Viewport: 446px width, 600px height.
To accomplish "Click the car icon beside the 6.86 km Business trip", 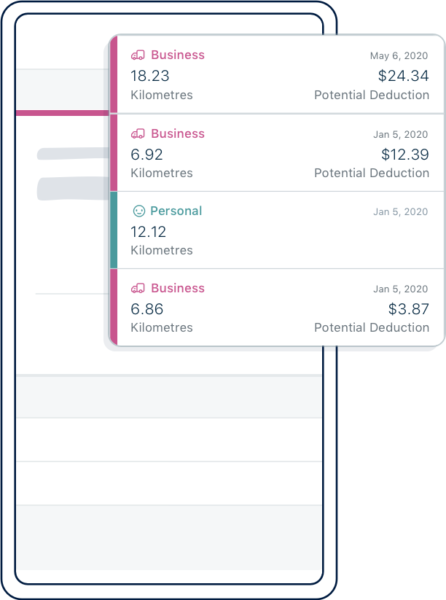I will [x=138, y=288].
